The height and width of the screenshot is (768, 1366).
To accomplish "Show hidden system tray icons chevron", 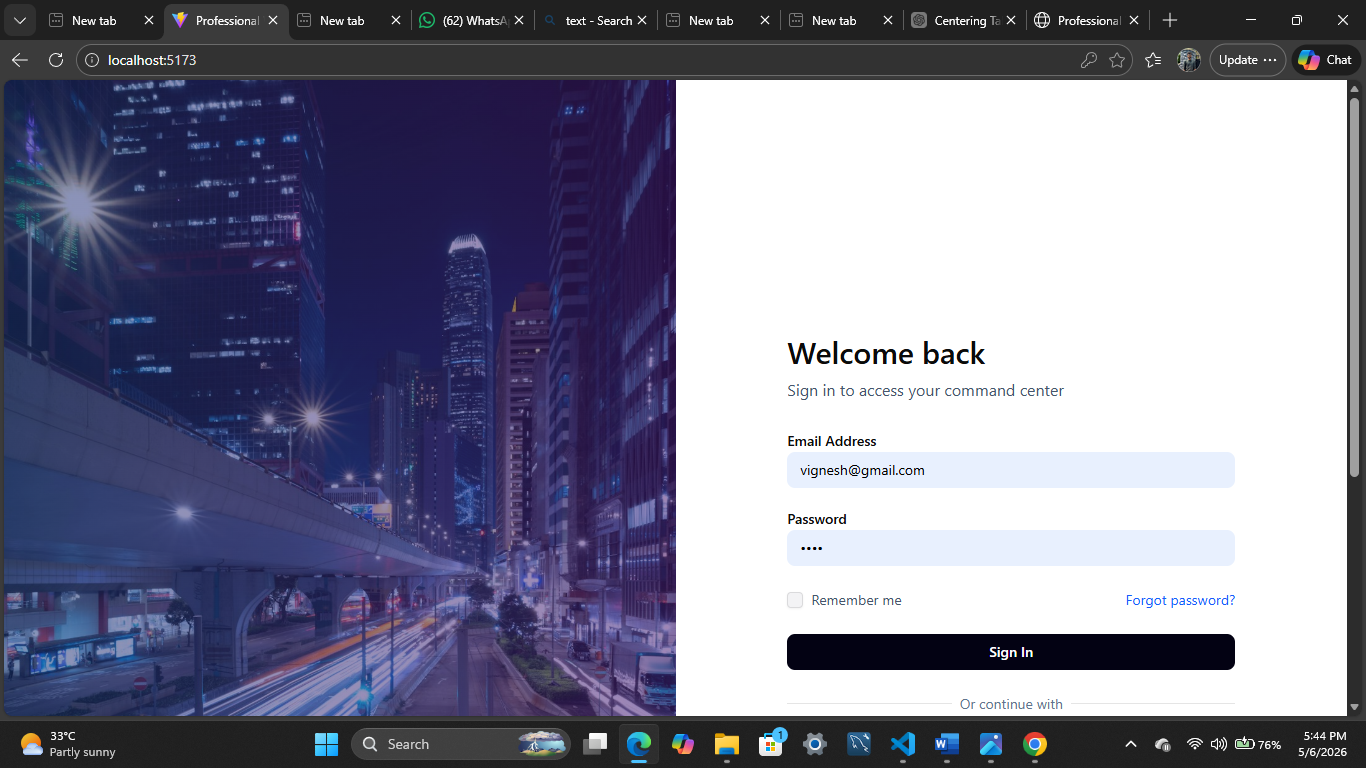I will point(1131,744).
